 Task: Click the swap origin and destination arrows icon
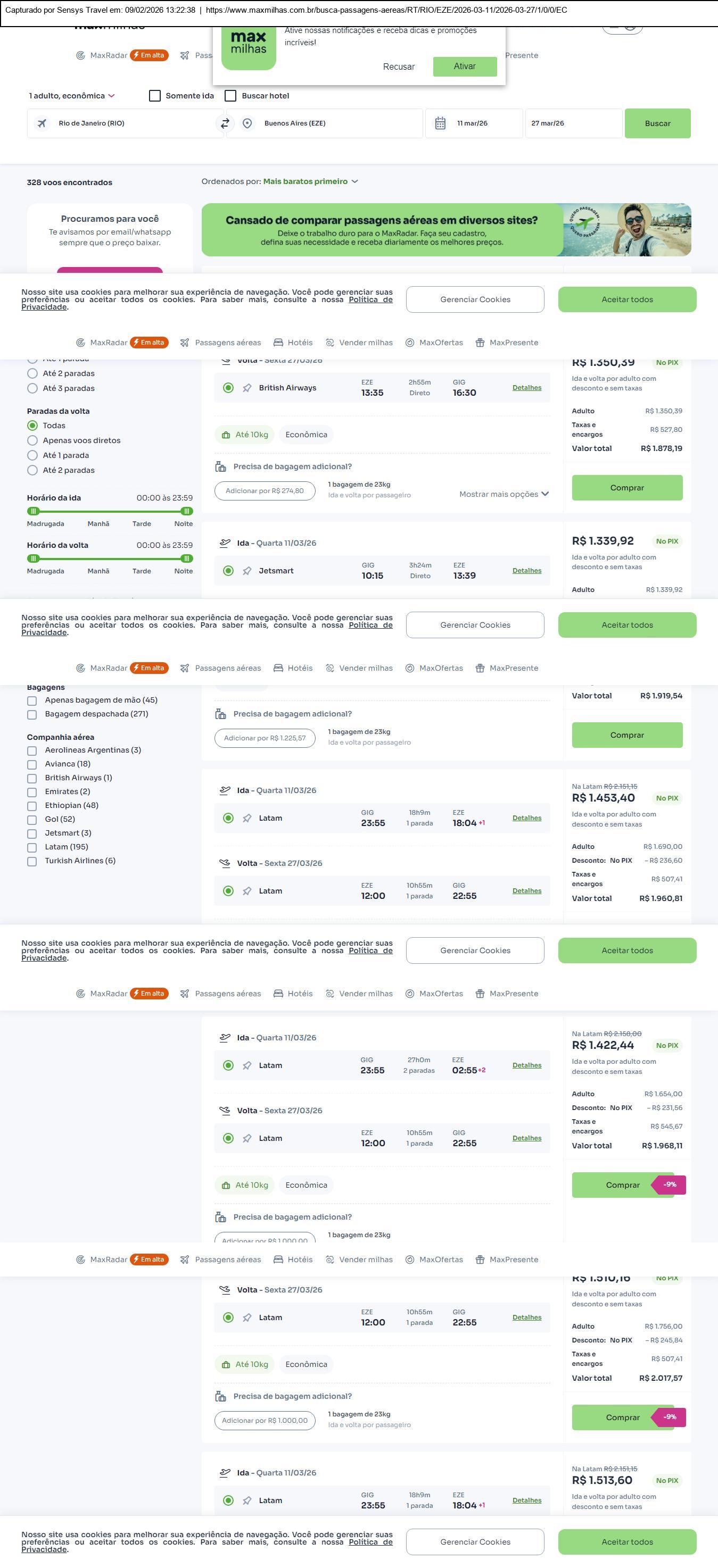(225, 123)
